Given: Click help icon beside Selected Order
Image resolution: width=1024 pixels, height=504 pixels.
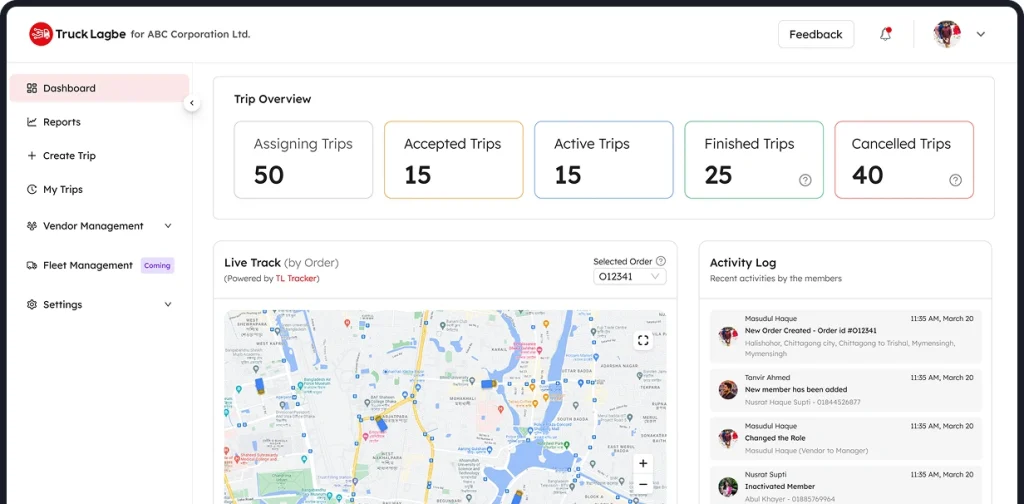Looking at the screenshot, I should 661,261.
